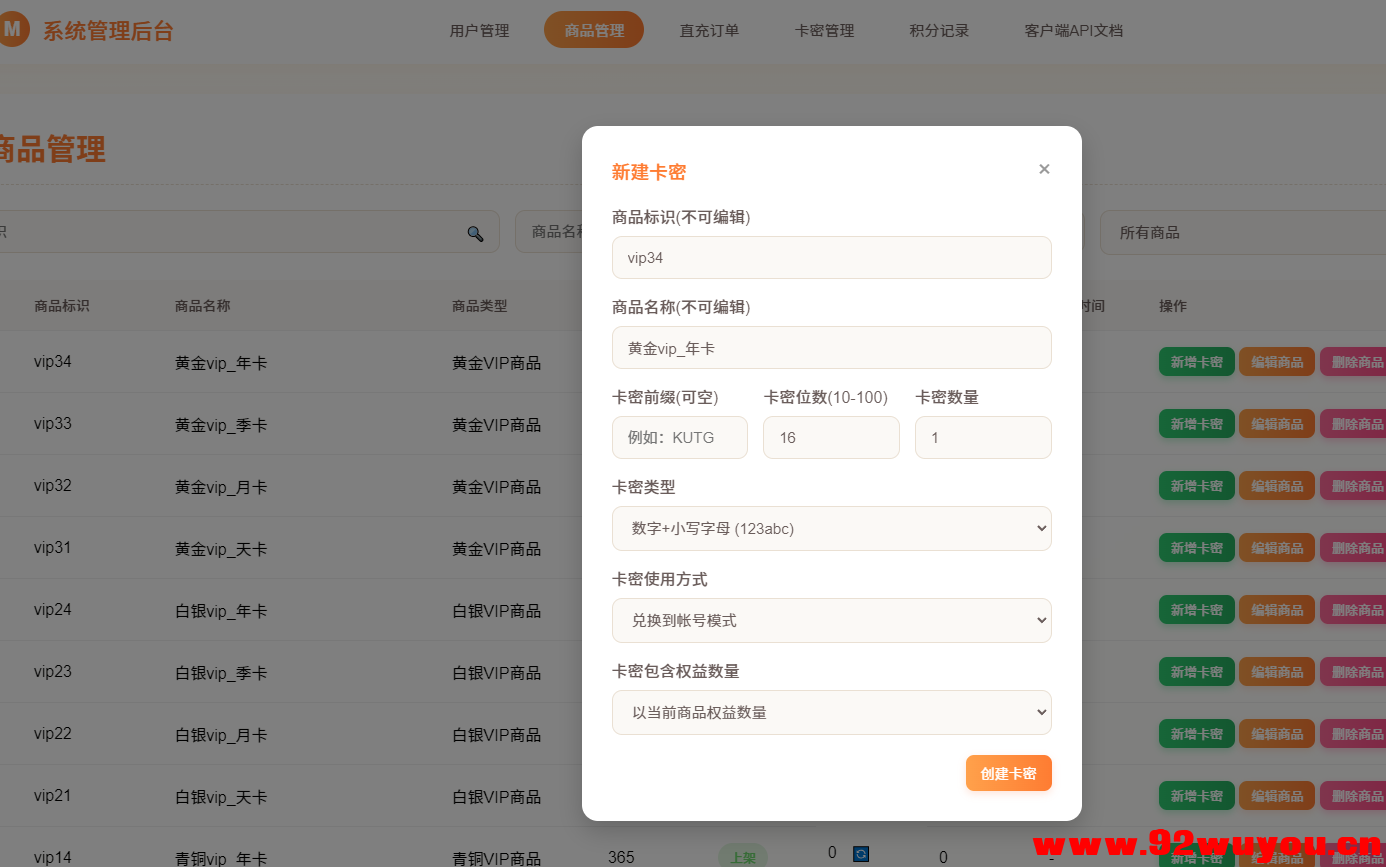This screenshot has width=1386, height=868.
Task: Click 新增卡密 for vip33
Action: click(1196, 423)
